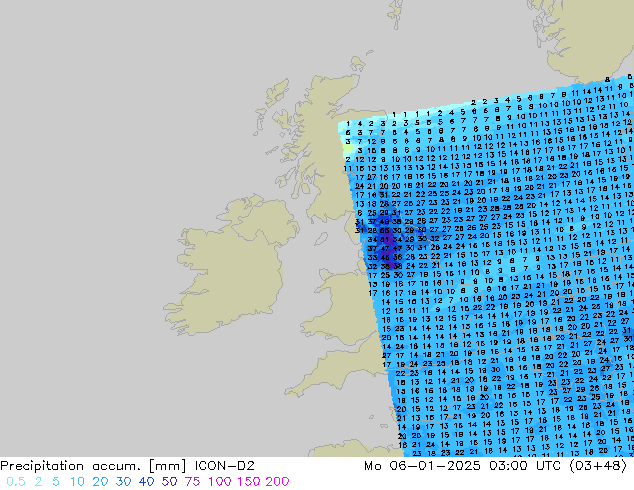Pick the purple 75 mm legend value
Image resolution: width=634 pixels, height=490 pixels.
(x=192, y=482)
